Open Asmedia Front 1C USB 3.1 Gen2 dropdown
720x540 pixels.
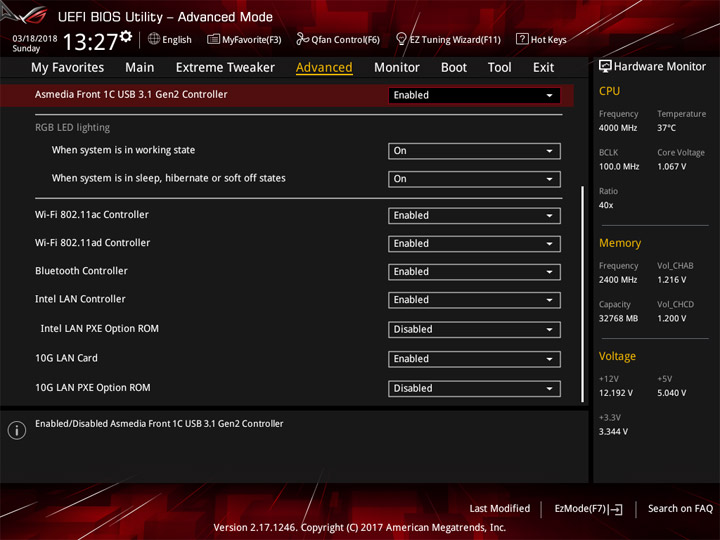coord(474,96)
